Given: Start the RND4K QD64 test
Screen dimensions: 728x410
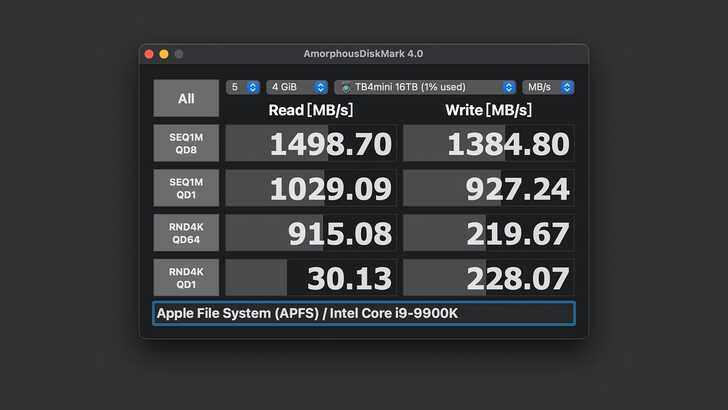Looking at the screenshot, I should pyautogui.click(x=186, y=233).
